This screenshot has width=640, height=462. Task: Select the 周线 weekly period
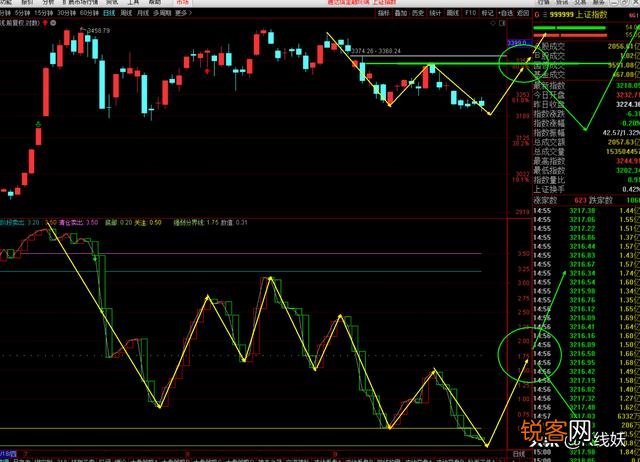pyautogui.click(x=126, y=13)
